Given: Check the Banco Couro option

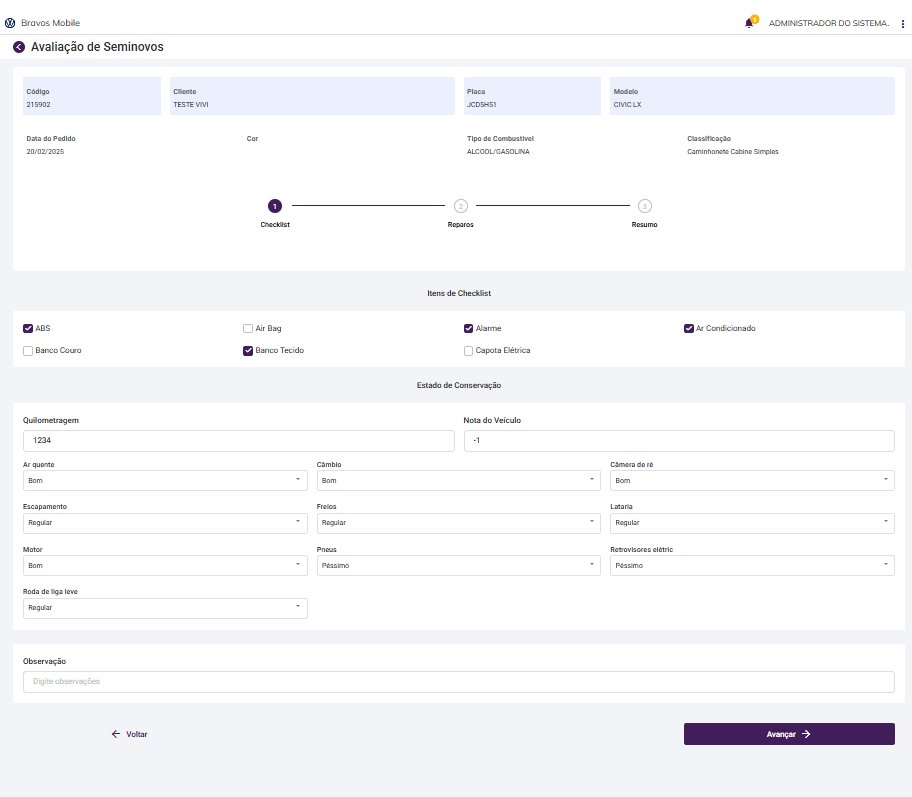Looking at the screenshot, I should [28, 351].
